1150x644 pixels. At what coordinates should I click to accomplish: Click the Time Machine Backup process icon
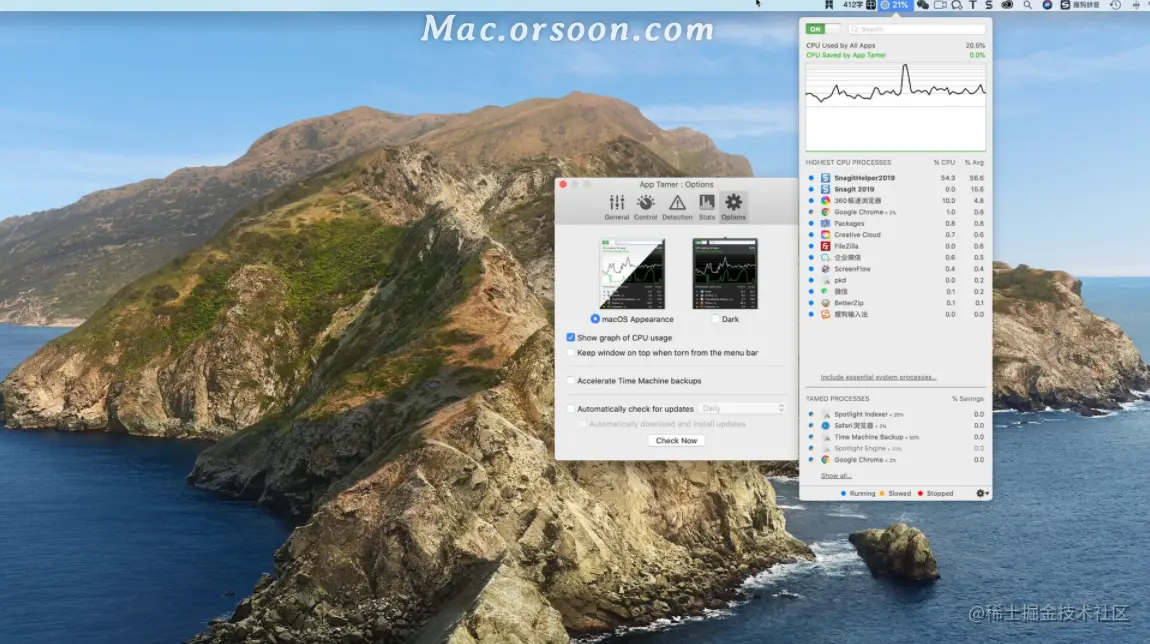825,437
